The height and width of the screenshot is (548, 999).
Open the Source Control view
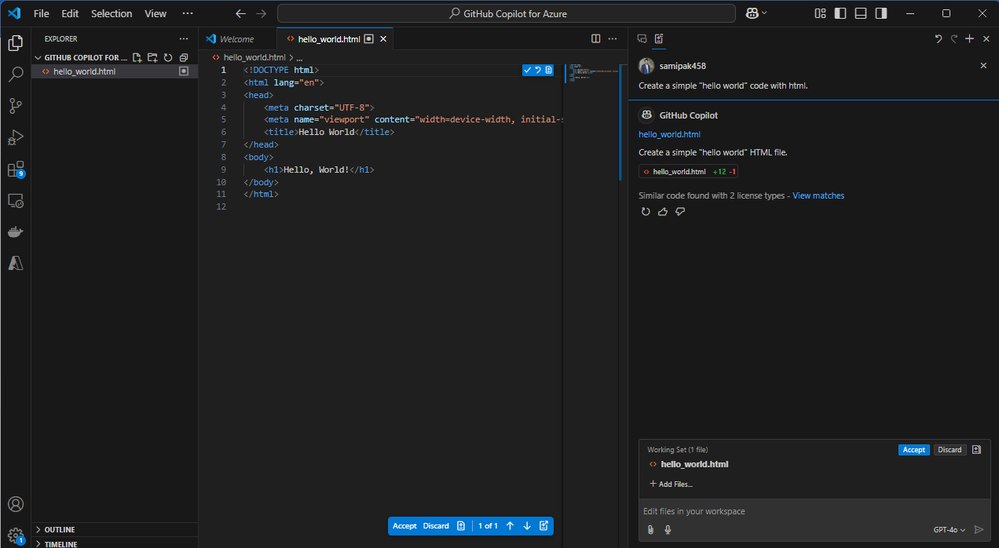[16, 106]
